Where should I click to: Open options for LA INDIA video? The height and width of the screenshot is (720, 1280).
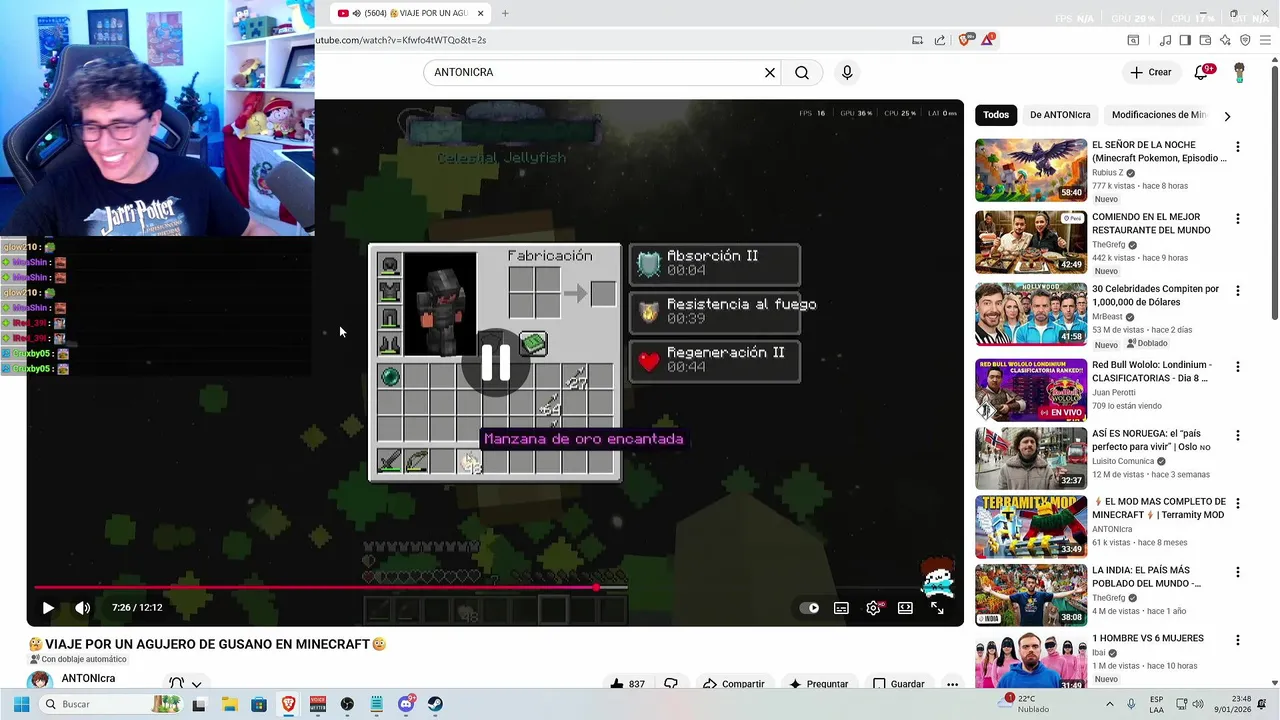pos(1238,573)
